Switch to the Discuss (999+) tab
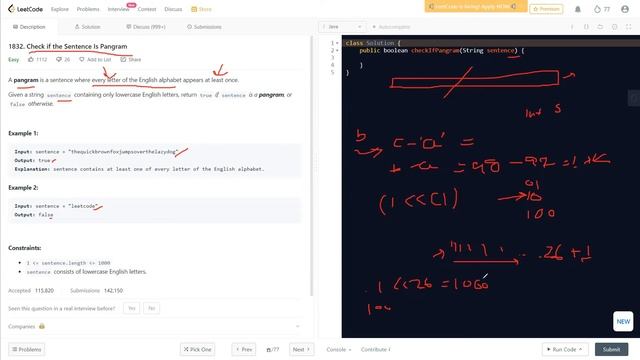Viewport: 640px width, 360px height. [146, 27]
